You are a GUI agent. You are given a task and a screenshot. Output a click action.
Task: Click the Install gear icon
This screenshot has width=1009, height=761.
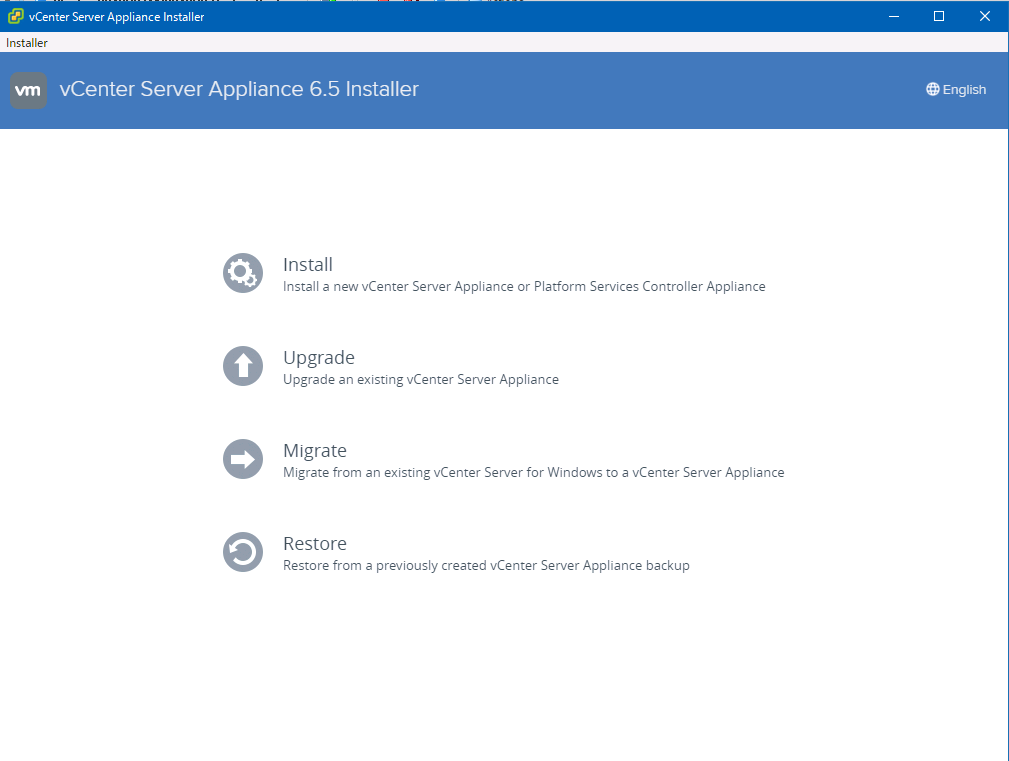click(243, 273)
